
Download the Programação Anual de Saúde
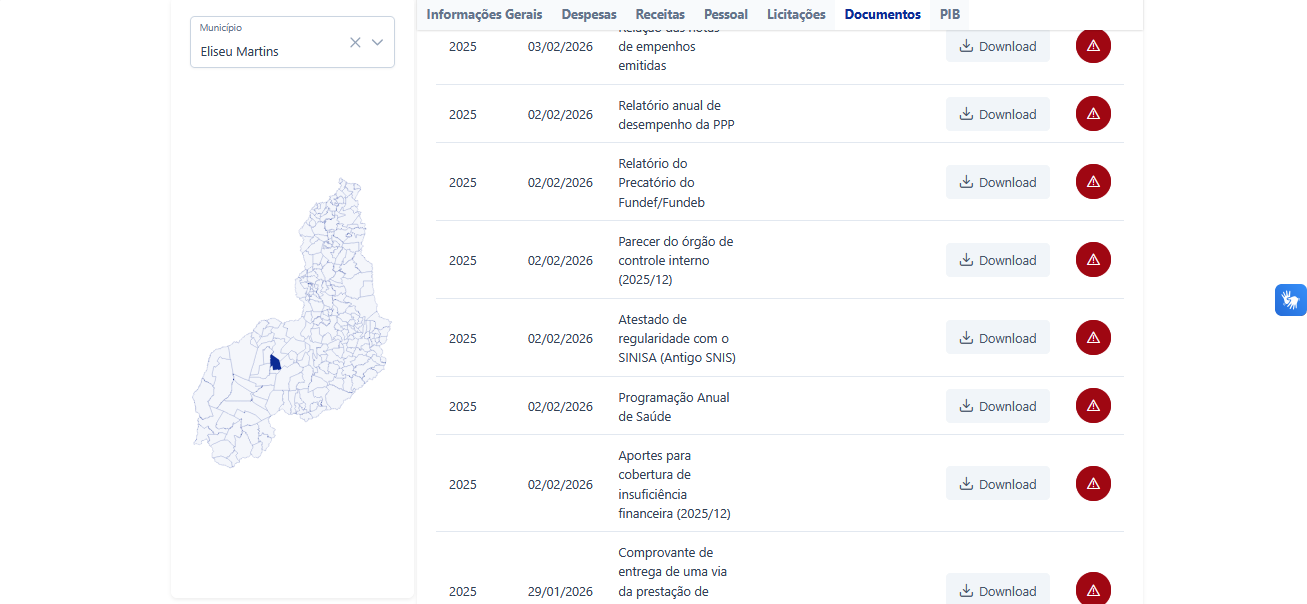pos(998,406)
